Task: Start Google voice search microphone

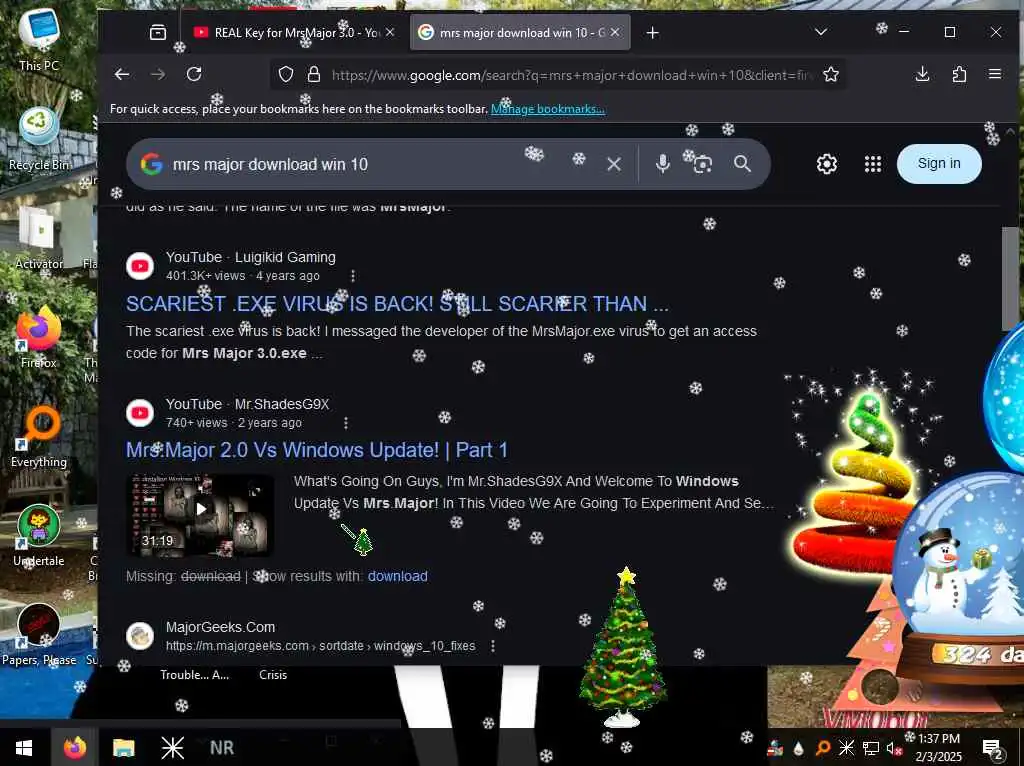Action: tap(662, 164)
